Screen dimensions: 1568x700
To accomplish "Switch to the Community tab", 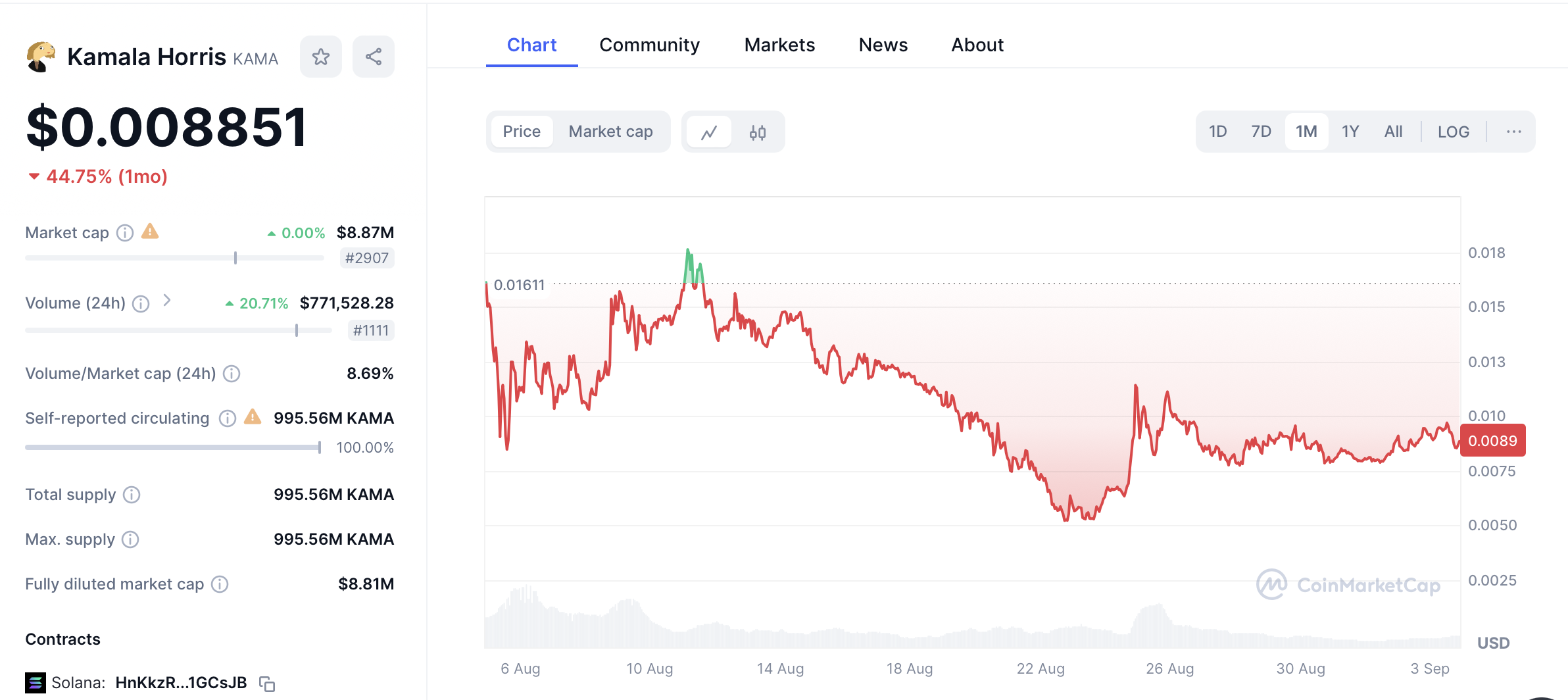I will pyautogui.click(x=649, y=45).
